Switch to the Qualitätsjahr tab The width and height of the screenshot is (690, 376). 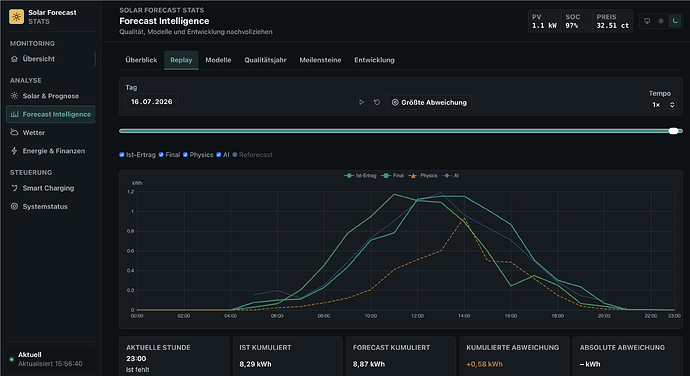265,60
